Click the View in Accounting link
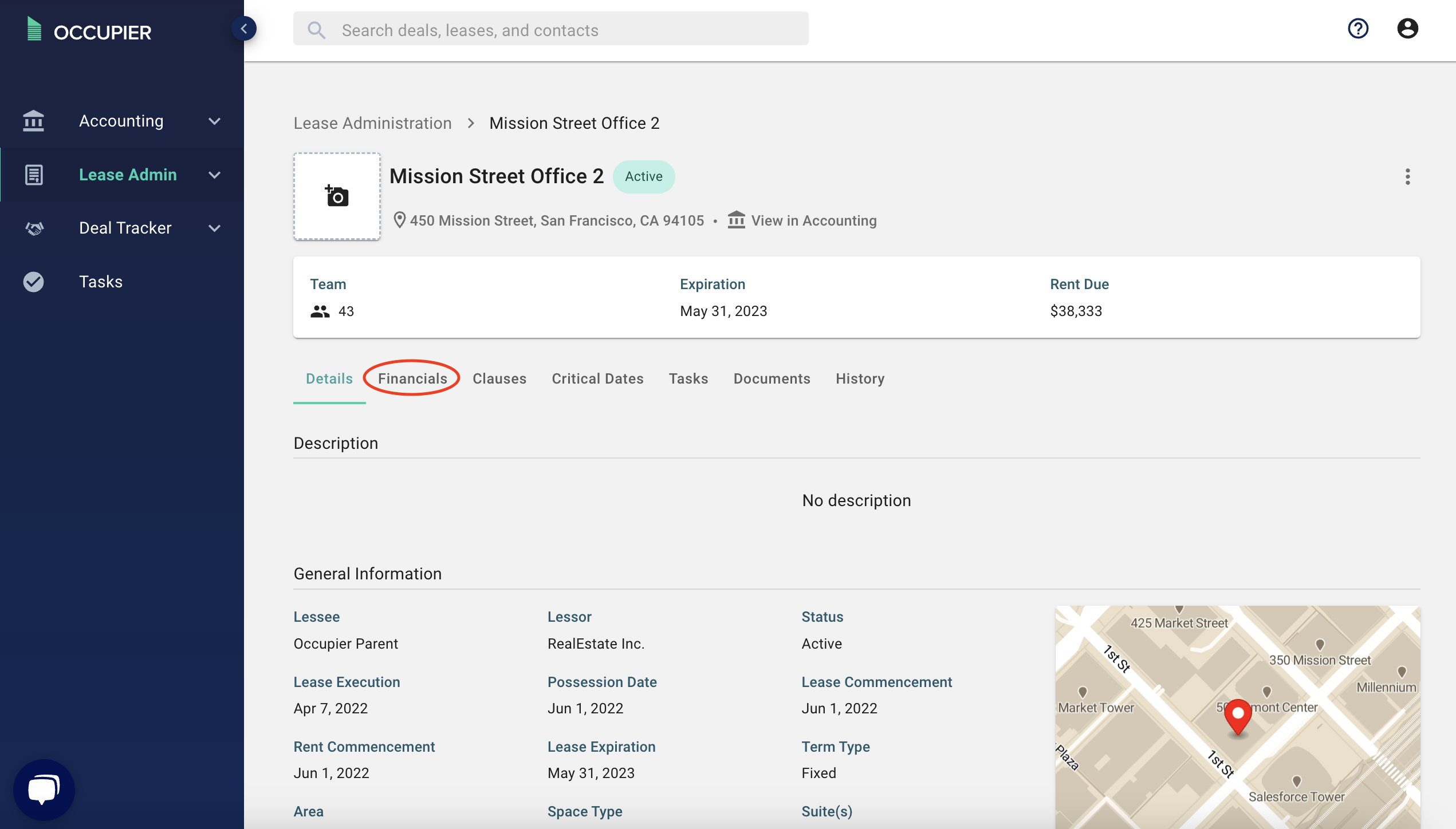 pos(814,220)
